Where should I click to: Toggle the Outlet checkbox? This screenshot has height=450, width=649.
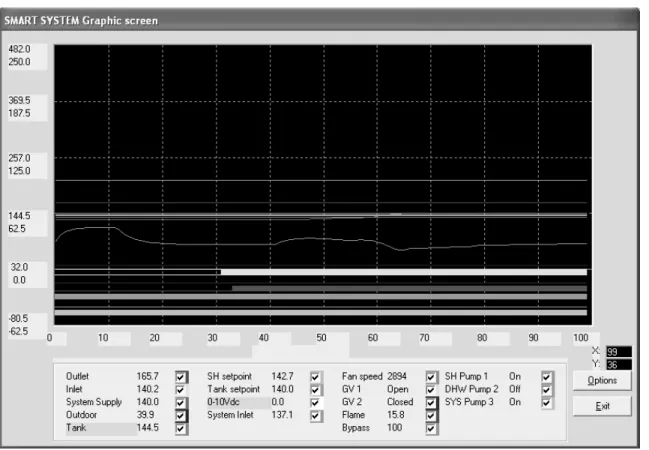coord(181,377)
